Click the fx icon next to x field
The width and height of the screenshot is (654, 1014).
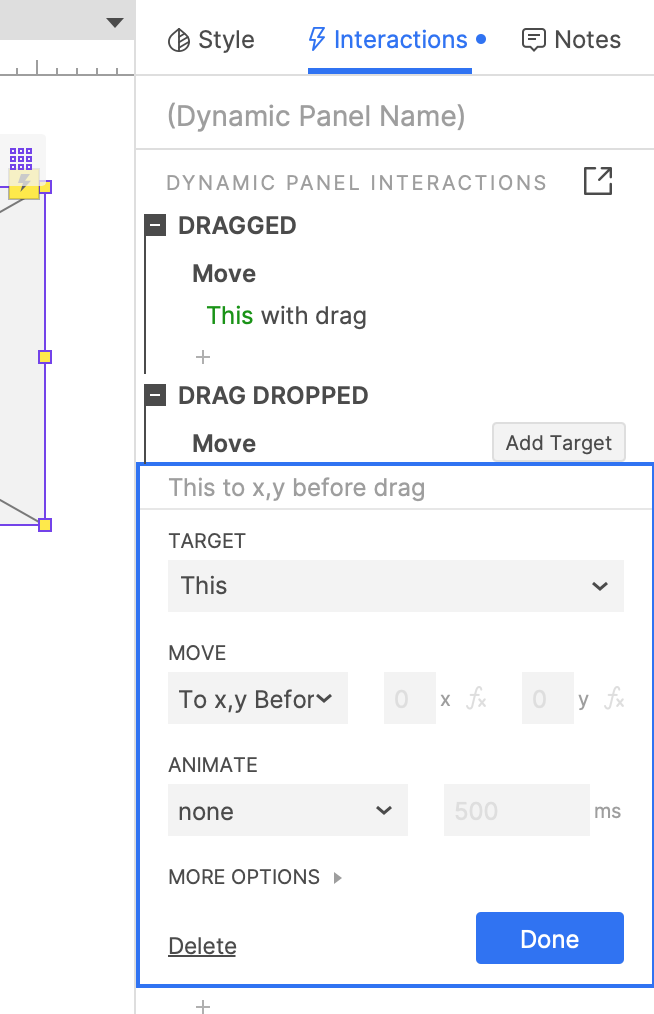click(476, 700)
